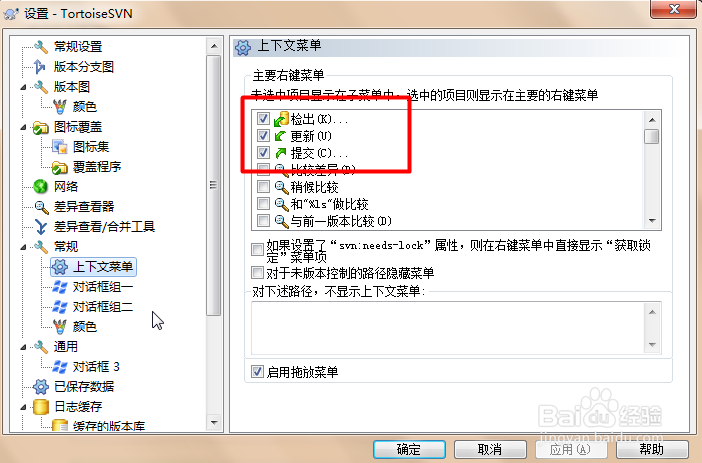Open 已保存数据 gear icon
This screenshot has width=702, height=463.
coord(40,386)
